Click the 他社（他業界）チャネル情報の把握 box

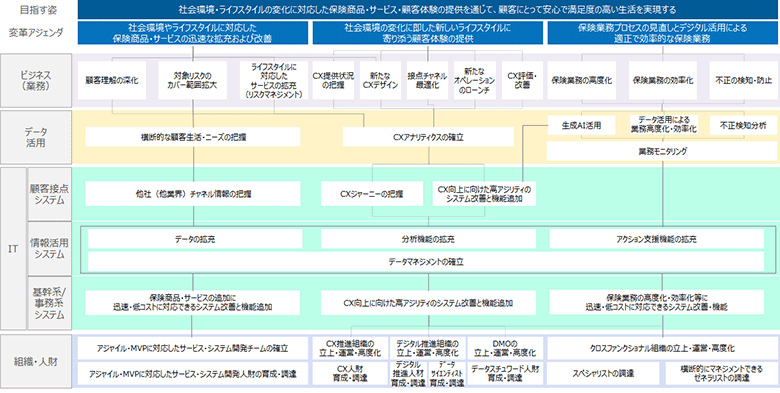point(193,194)
